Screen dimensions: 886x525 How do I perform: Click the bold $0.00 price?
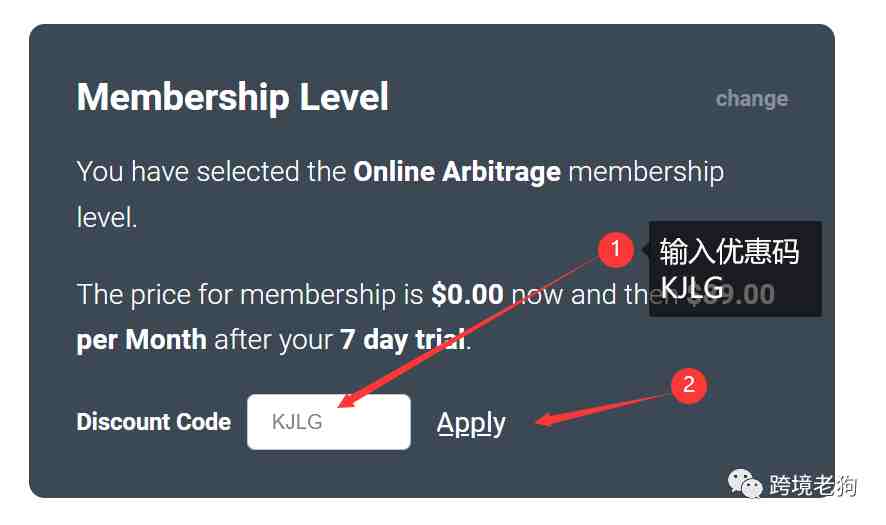(467, 294)
